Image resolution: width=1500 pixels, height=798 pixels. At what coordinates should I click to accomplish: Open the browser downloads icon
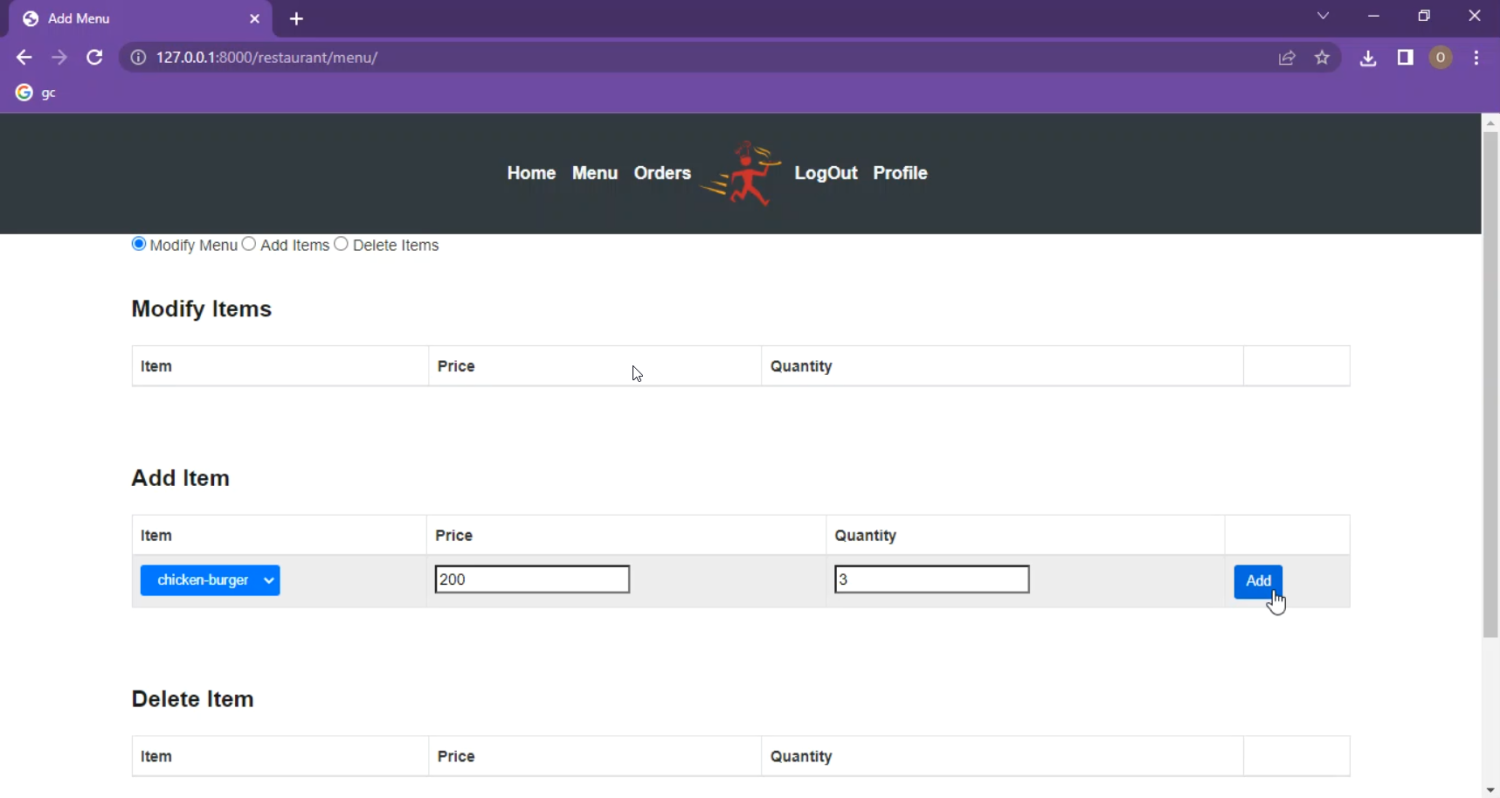tap(1368, 58)
